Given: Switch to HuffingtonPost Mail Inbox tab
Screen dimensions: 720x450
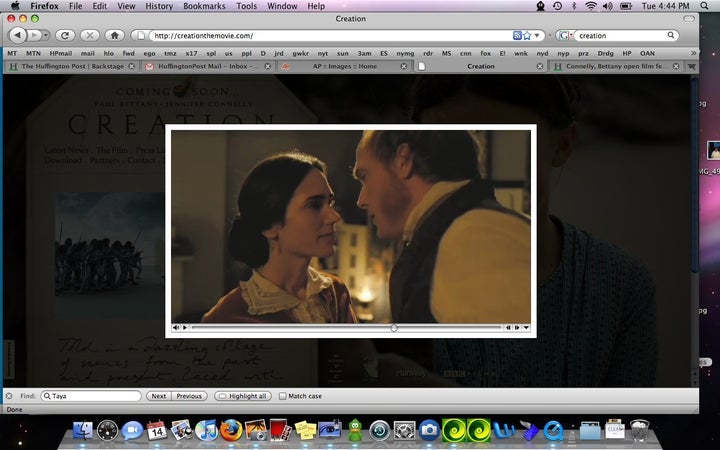Looking at the screenshot, I should (208, 67).
